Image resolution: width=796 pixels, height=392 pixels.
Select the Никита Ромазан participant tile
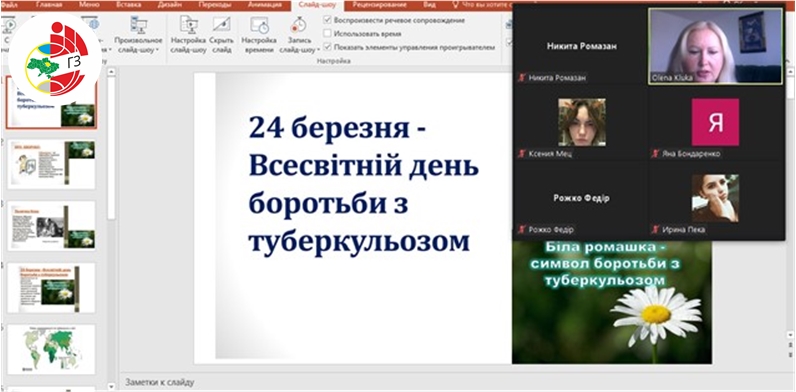click(x=581, y=46)
